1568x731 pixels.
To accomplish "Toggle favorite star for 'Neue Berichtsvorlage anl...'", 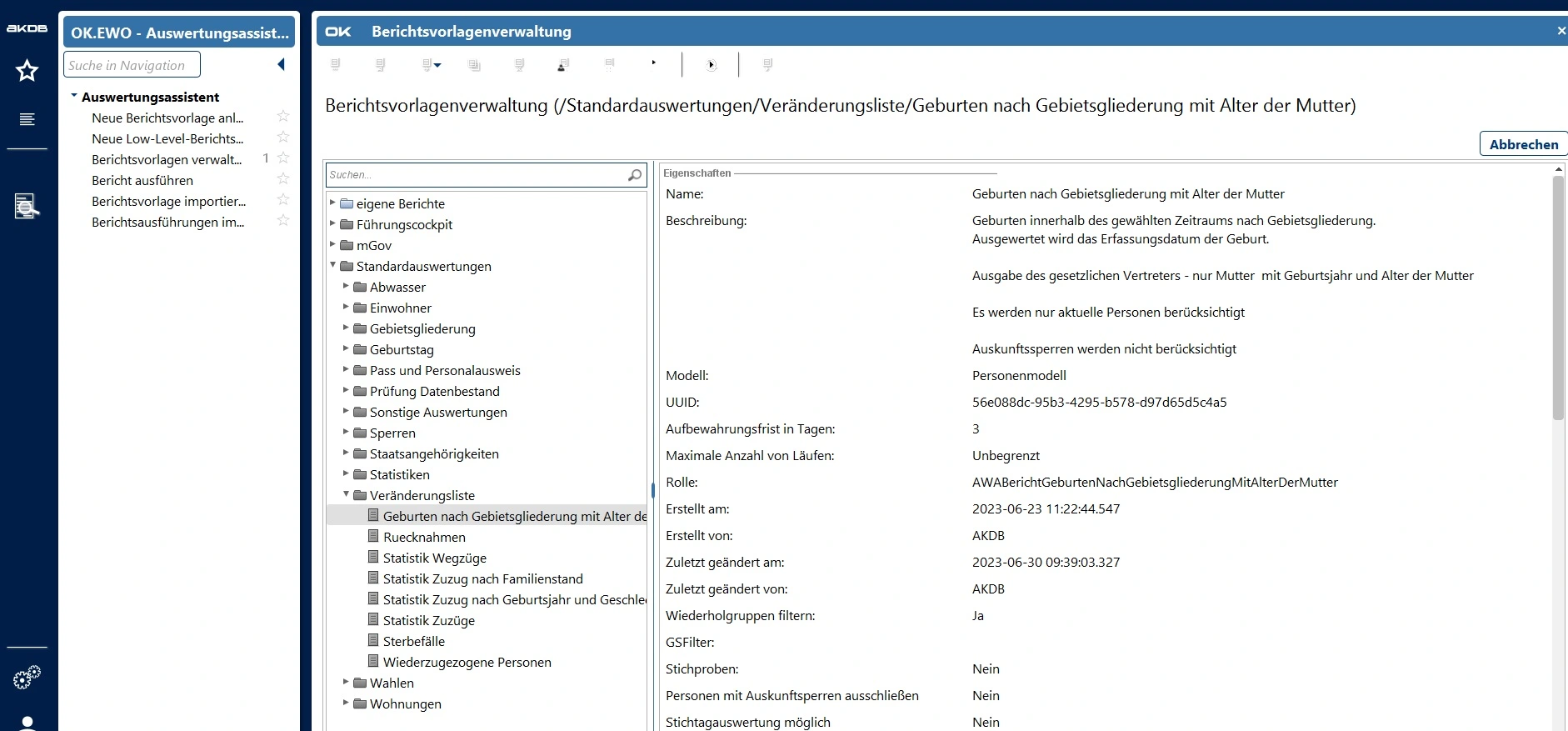I will click(283, 117).
